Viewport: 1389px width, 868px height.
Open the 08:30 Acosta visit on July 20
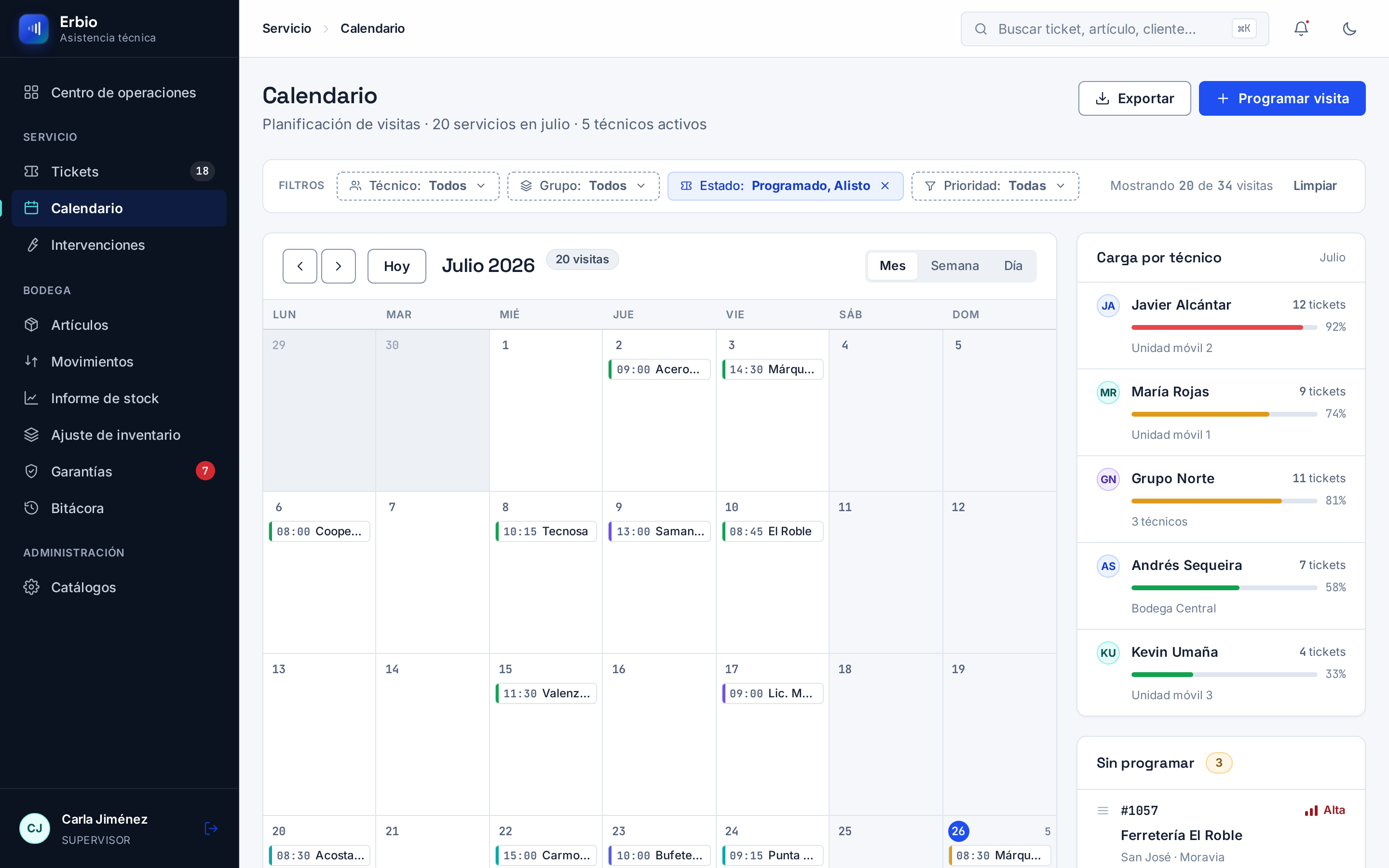(x=319, y=855)
